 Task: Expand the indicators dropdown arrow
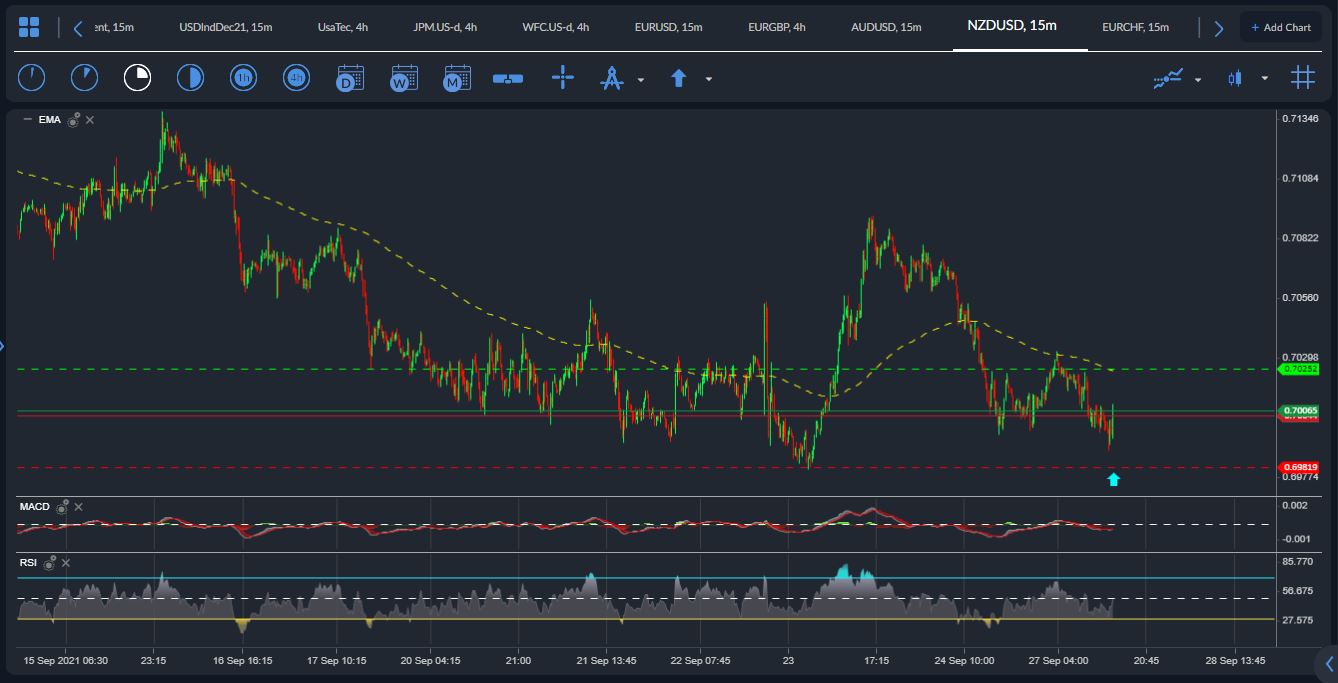coord(1198,79)
